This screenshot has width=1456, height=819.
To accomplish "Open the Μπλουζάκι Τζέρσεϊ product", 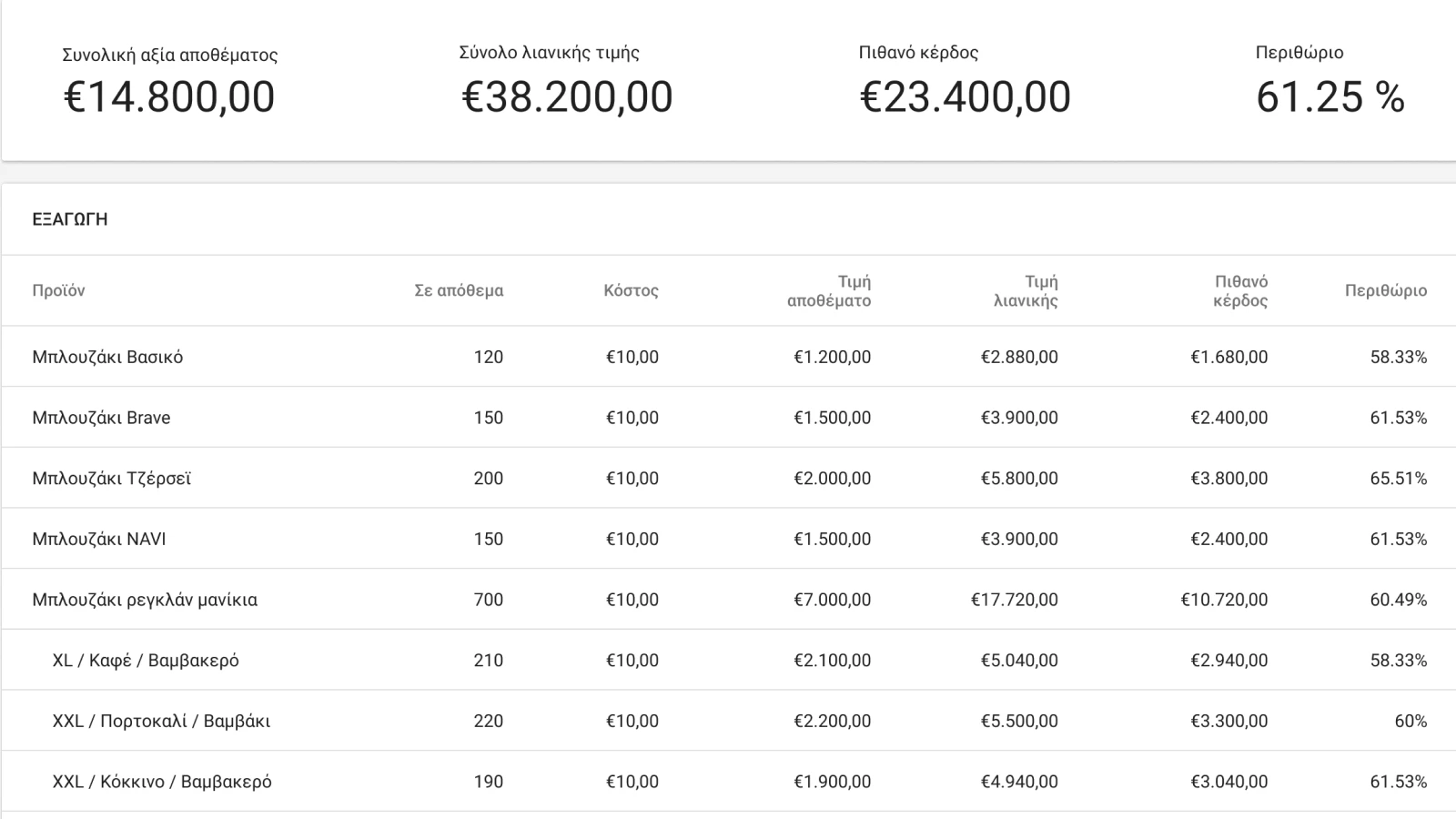I will pyautogui.click(x=111, y=479).
